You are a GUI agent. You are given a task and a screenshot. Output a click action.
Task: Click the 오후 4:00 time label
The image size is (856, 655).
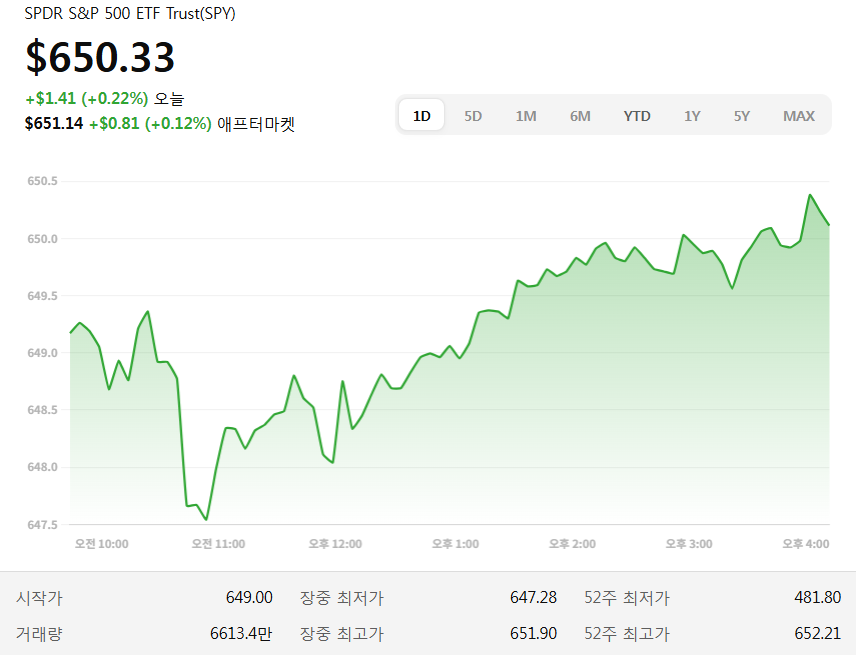tap(806, 544)
